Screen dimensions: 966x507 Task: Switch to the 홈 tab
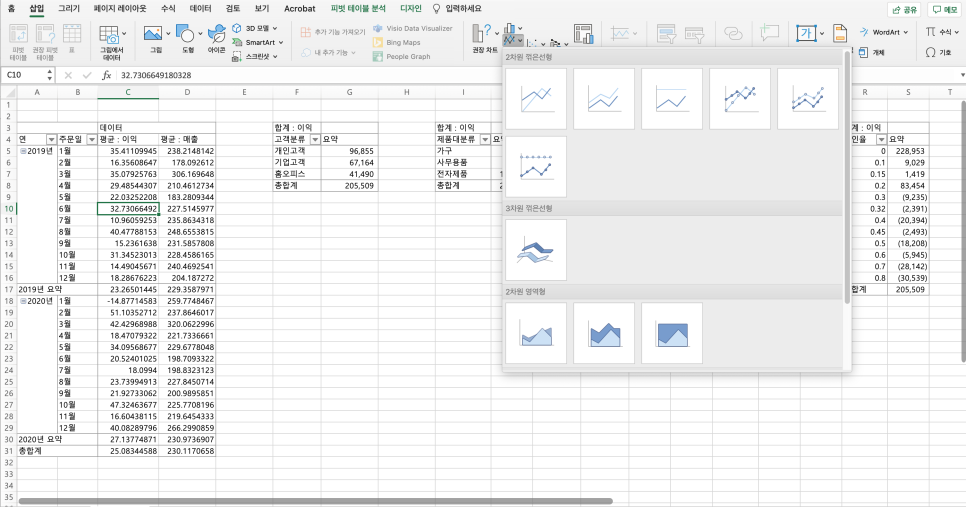tap(11, 9)
